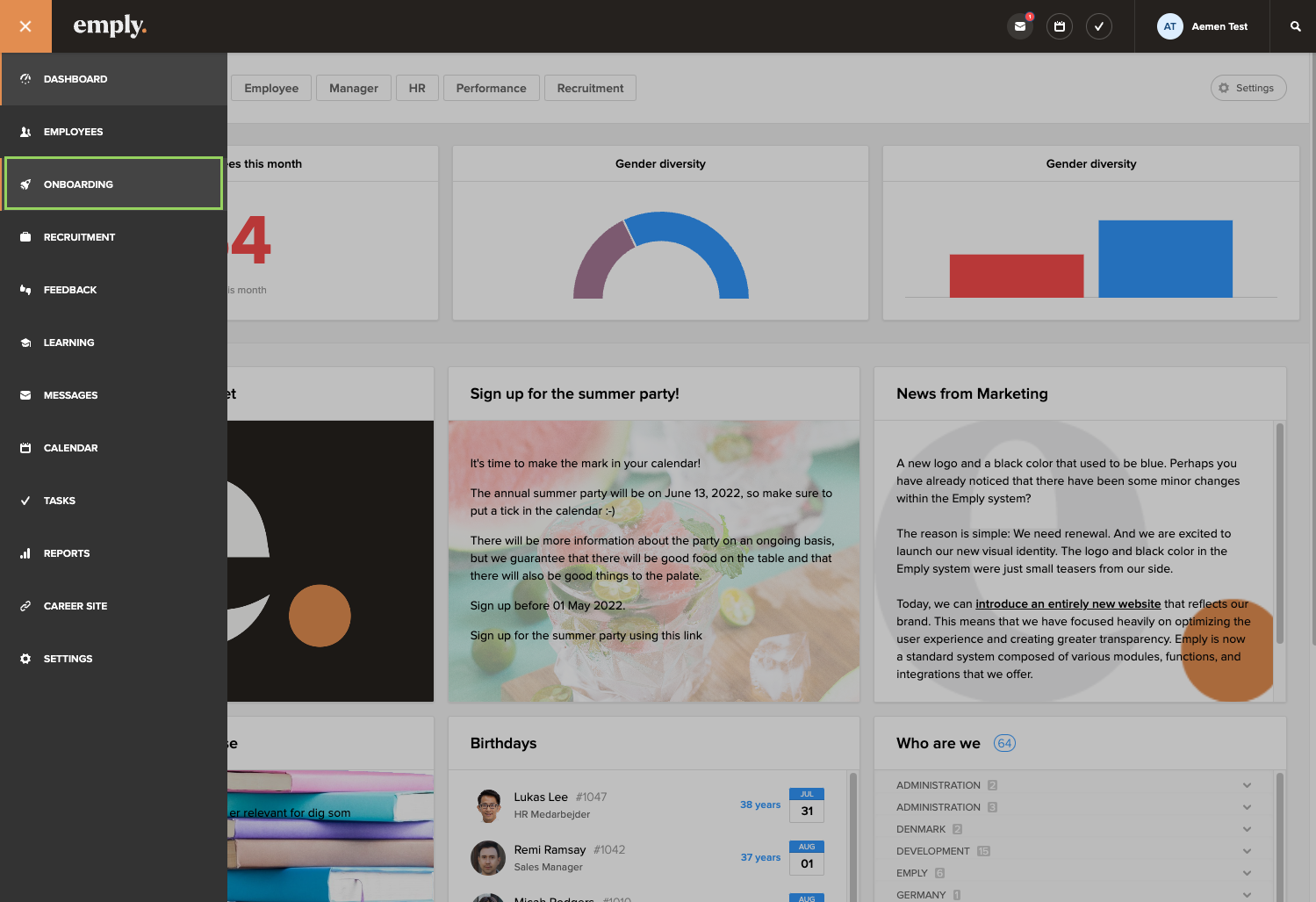Click the Onboarding rocket icon
The width and height of the screenshot is (1316, 902).
click(25, 184)
